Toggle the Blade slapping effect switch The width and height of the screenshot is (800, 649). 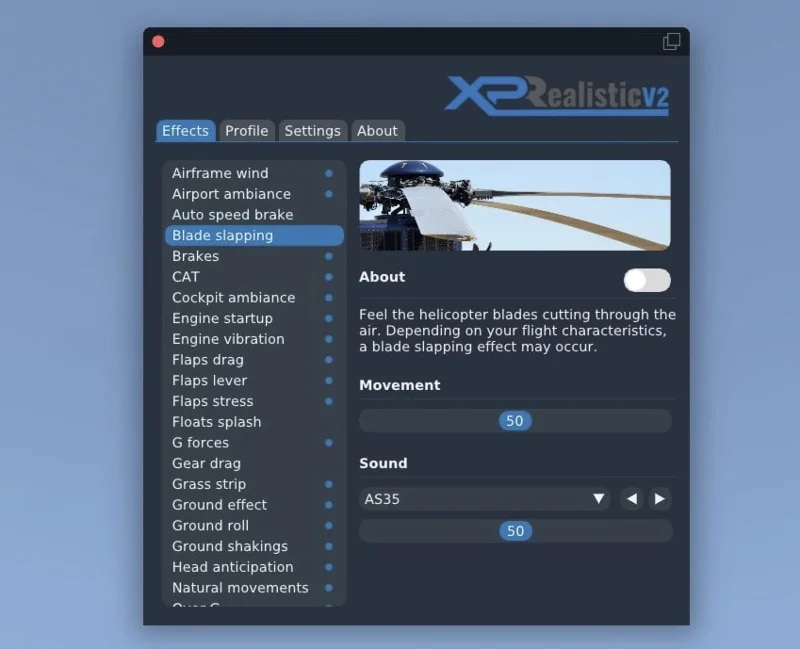coord(647,280)
